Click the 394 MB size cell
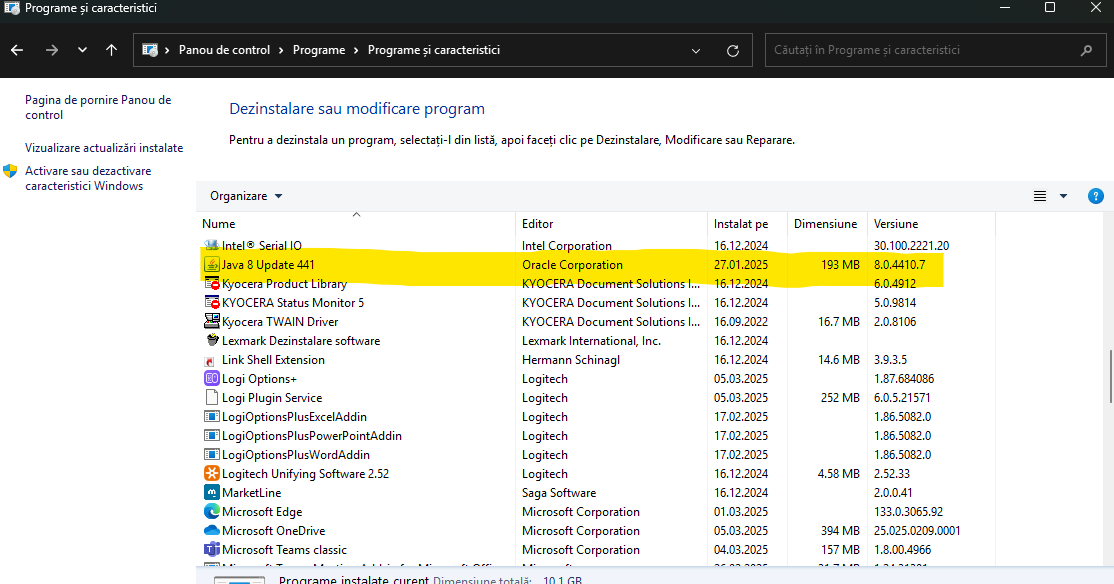Viewport: 1114px width, 584px height. pos(840,531)
